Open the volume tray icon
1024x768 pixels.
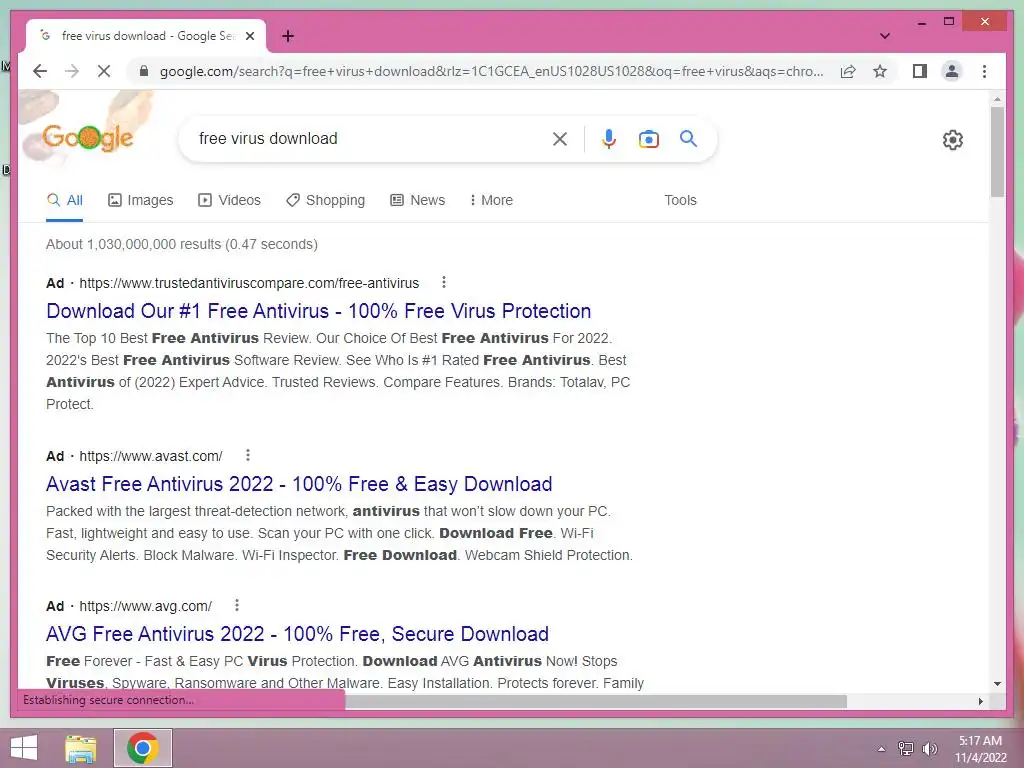click(x=929, y=748)
